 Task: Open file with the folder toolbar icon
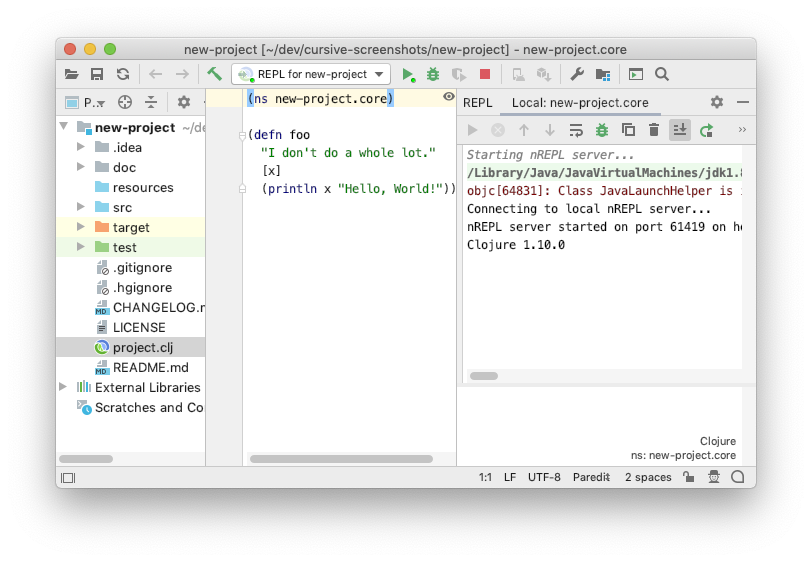71,75
